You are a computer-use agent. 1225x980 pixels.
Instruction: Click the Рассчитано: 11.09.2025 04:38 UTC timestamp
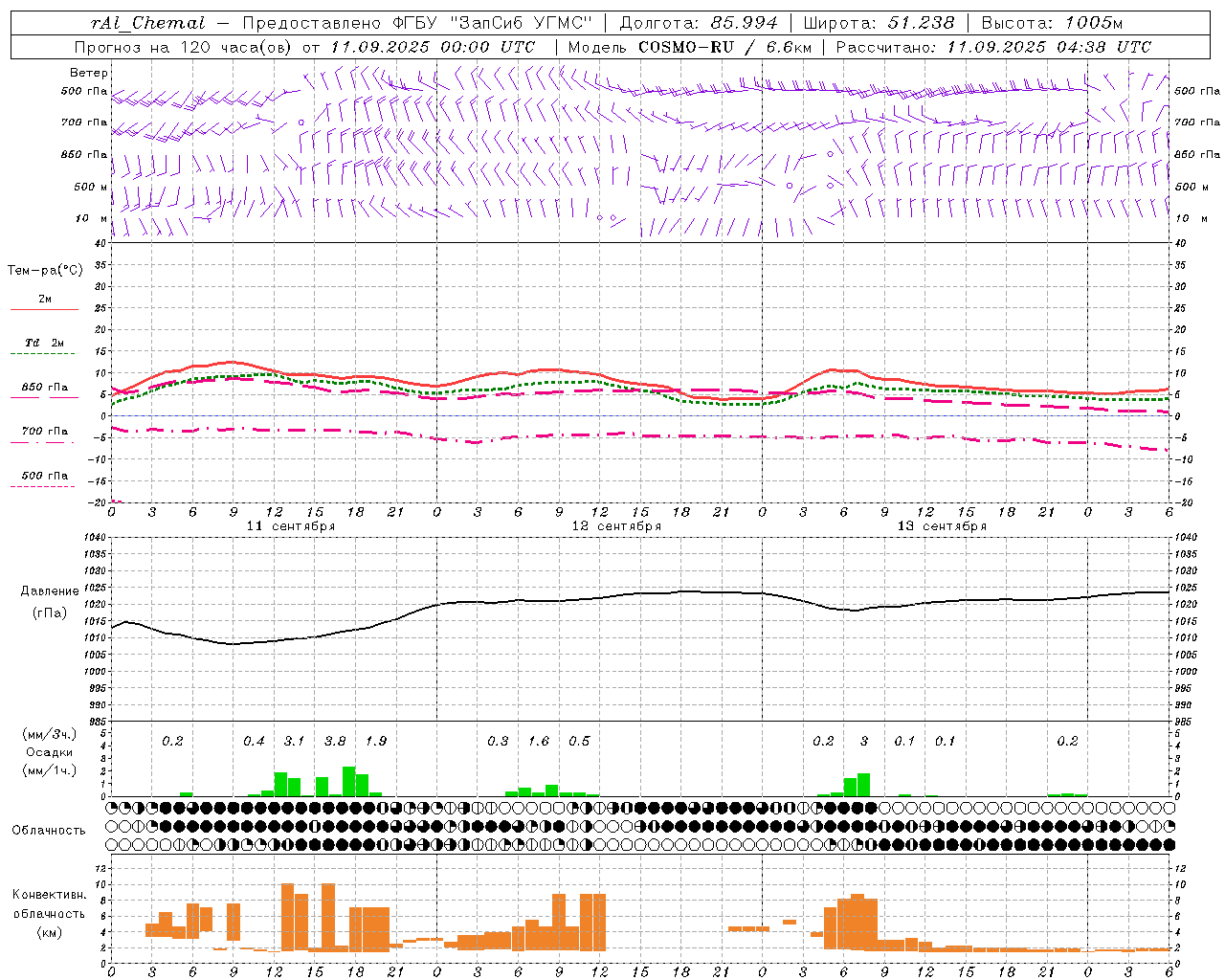993,47
